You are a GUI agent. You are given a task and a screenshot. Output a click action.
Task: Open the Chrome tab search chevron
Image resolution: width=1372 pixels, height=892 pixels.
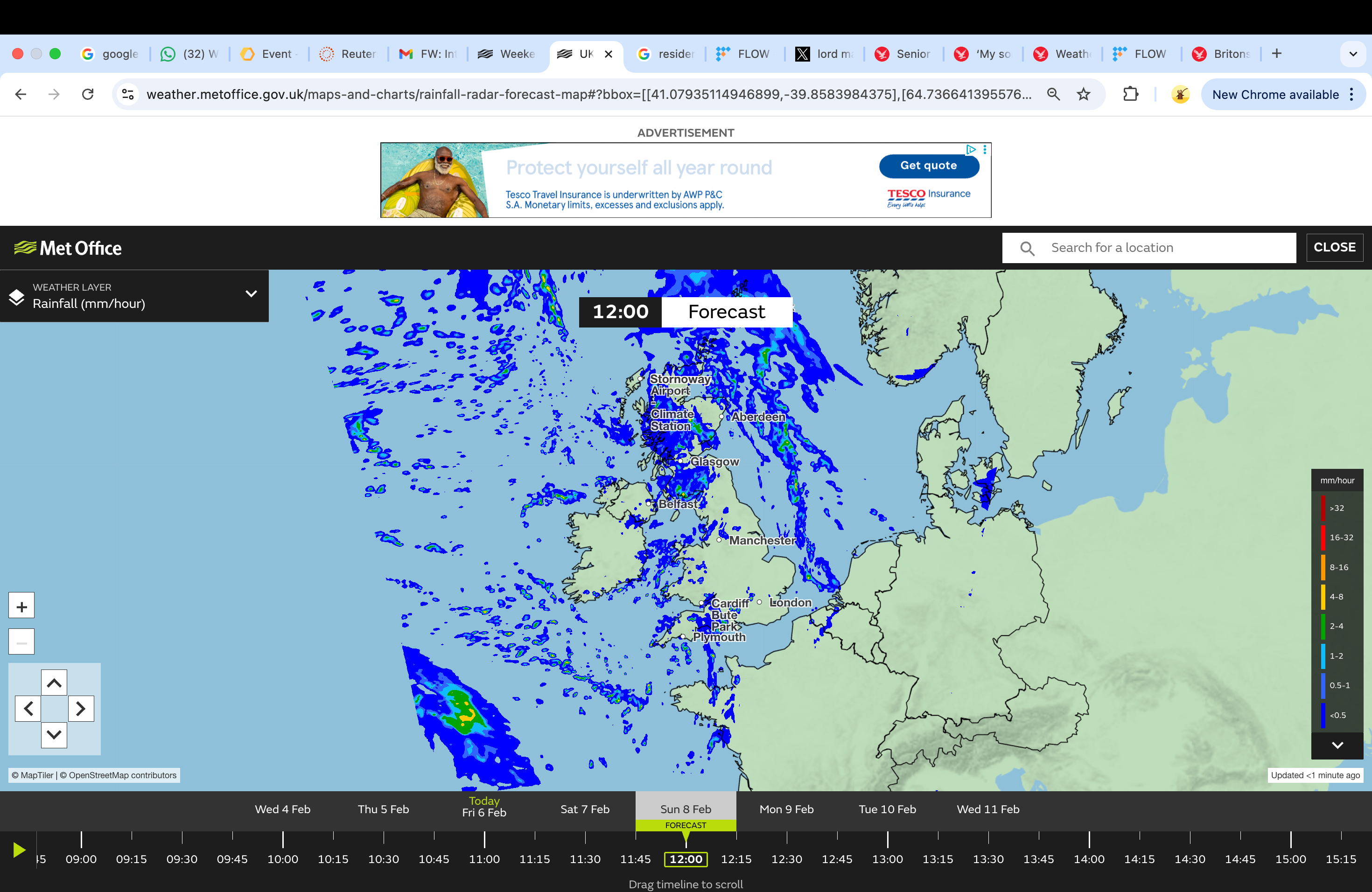tap(1352, 54)
